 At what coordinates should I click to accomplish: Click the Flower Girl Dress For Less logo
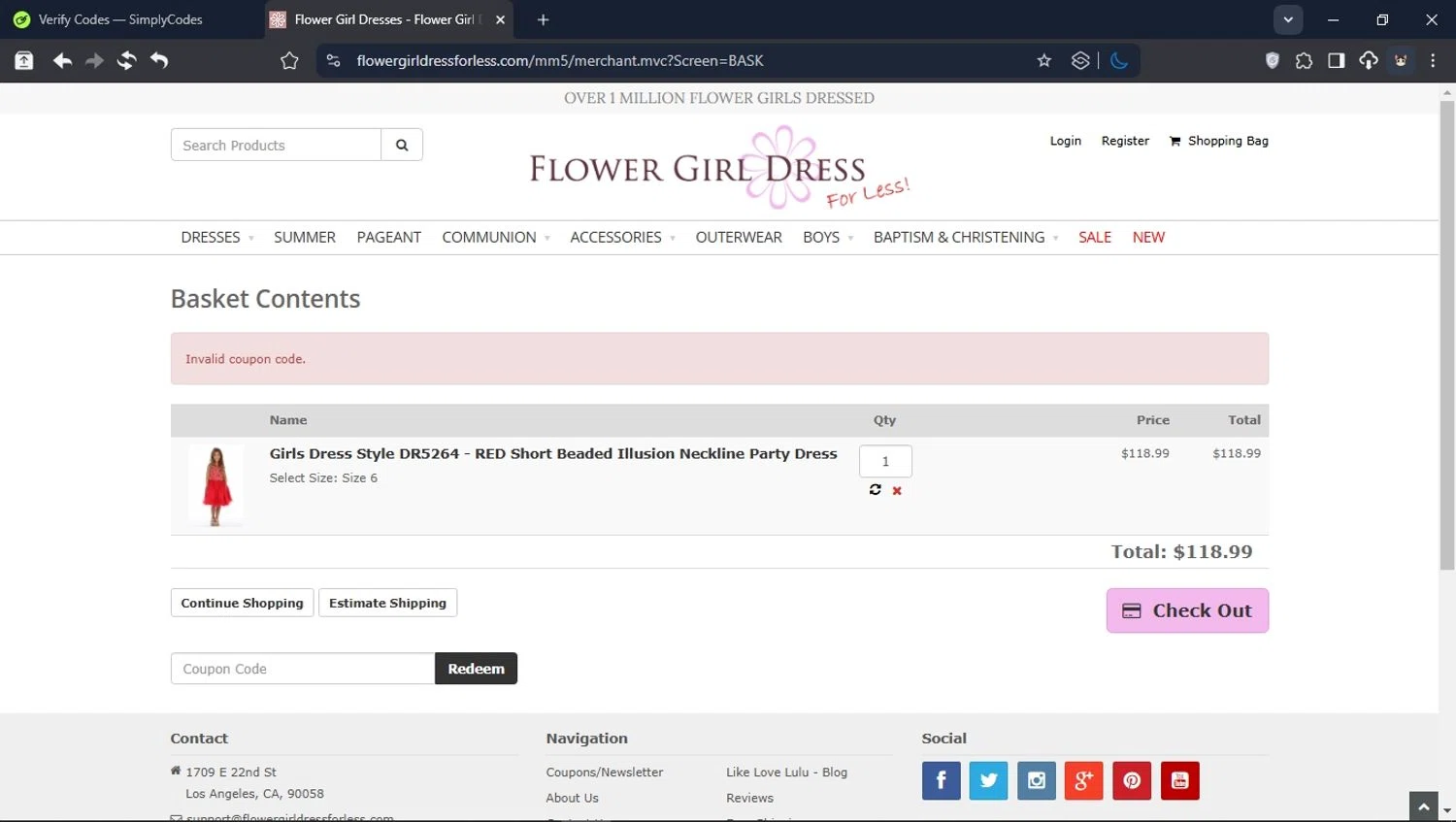719,168
